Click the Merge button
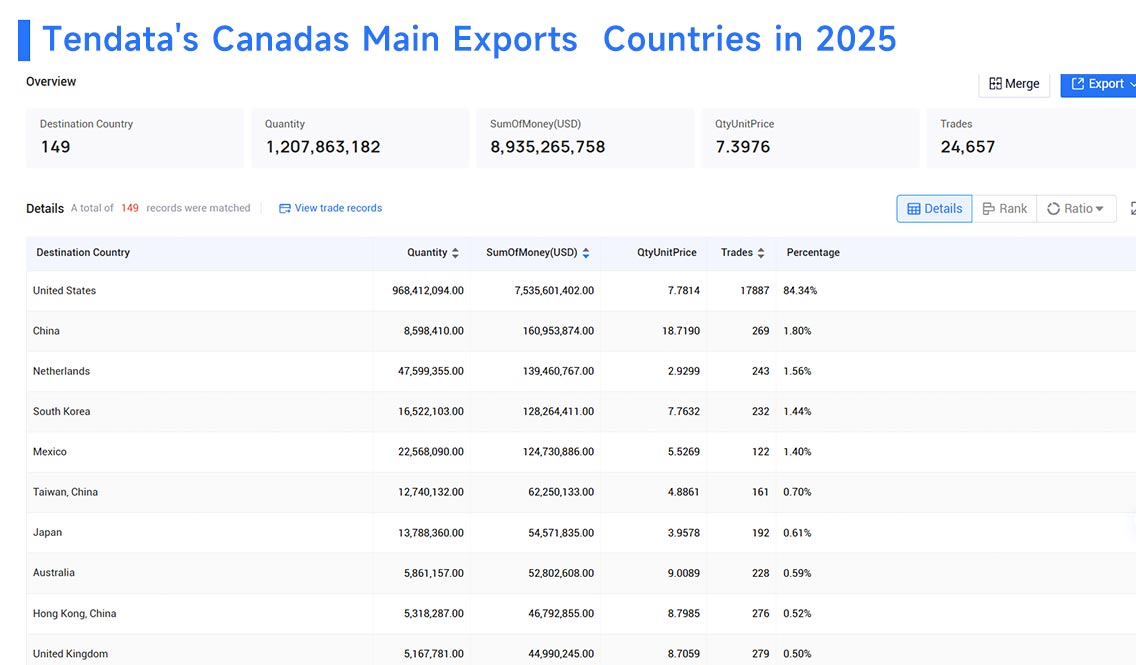The height and width of the screenshot is (665, 1136). click(x=1014, y=84)
